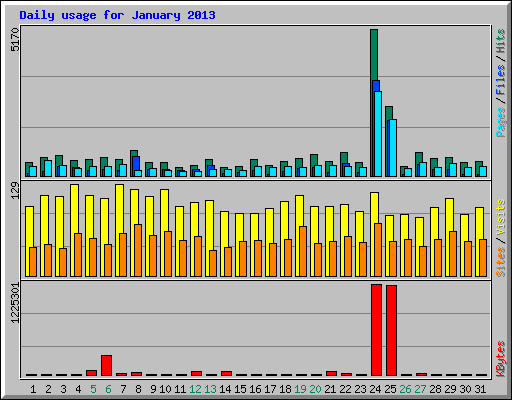
Task: Click day label 5 in green
Action: [x=93, y=389]
